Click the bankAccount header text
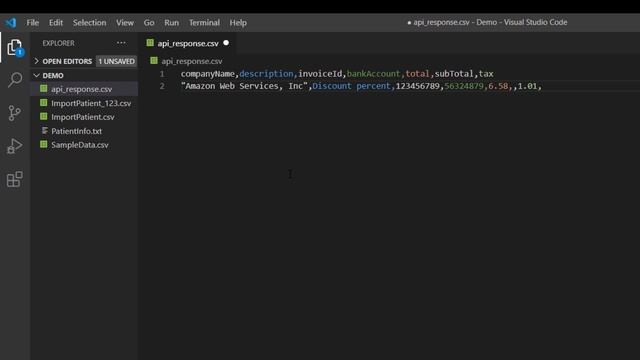Viewport: 640px width, 360px height. (373, 74)
